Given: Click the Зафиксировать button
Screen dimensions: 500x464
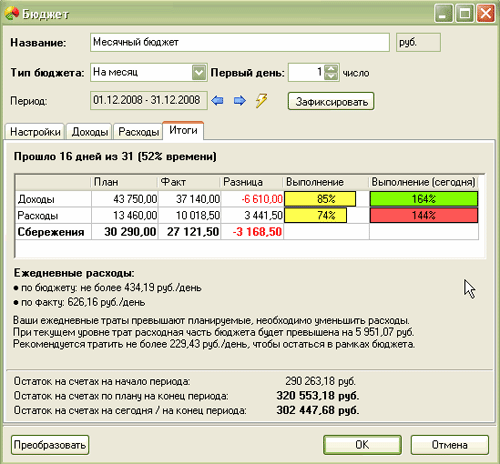Looking at the screenshot, I should coord(331,101).
